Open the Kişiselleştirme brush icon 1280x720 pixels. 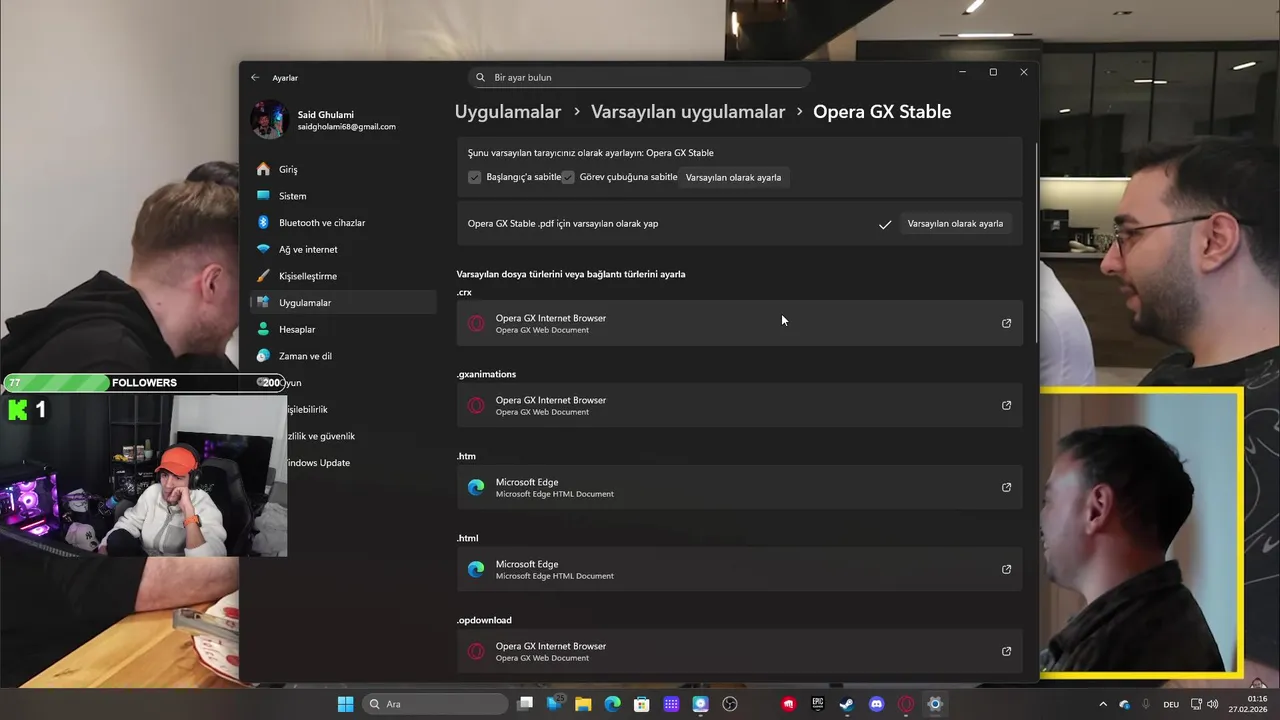click(x=263, y=276)
